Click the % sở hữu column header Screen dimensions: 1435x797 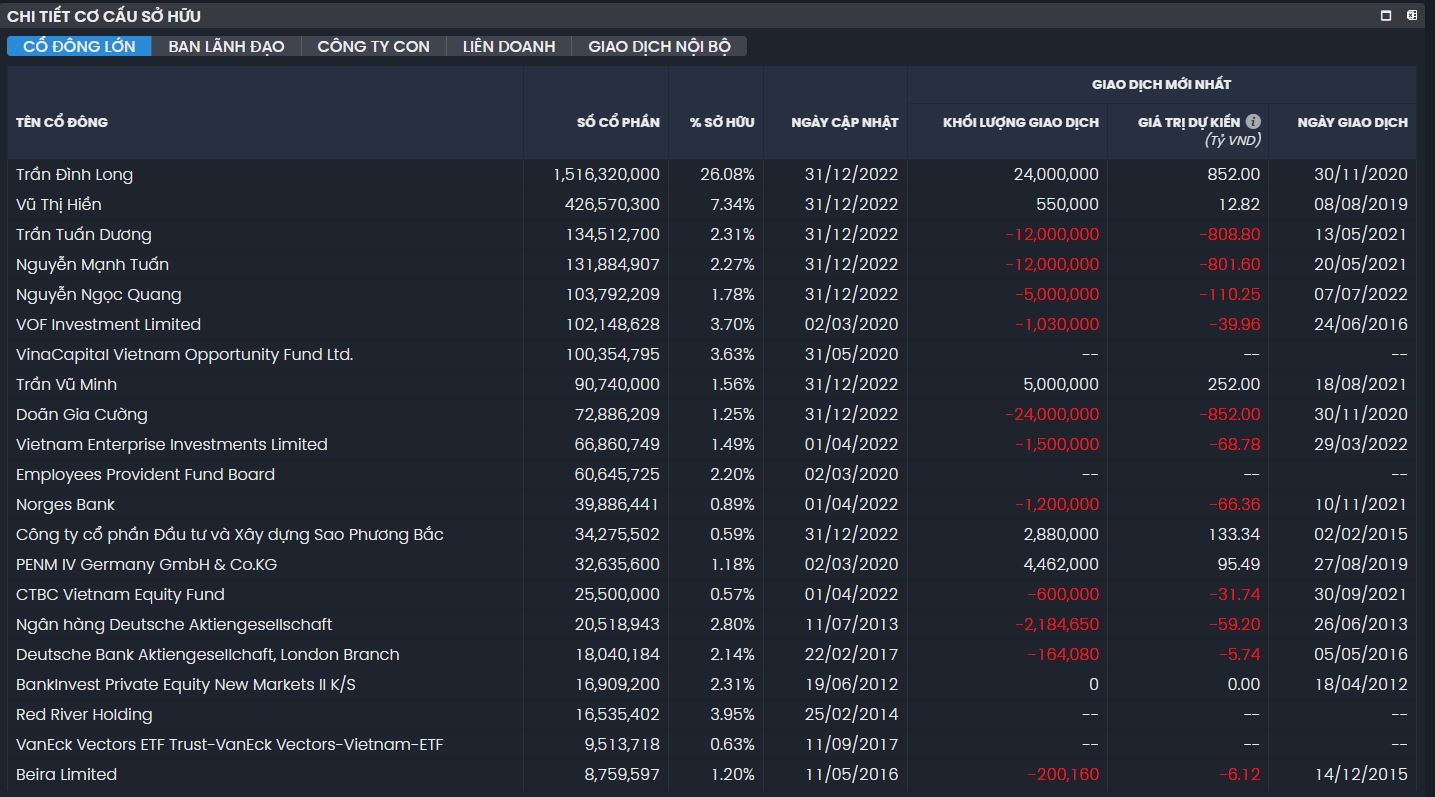tap(722, 122)
